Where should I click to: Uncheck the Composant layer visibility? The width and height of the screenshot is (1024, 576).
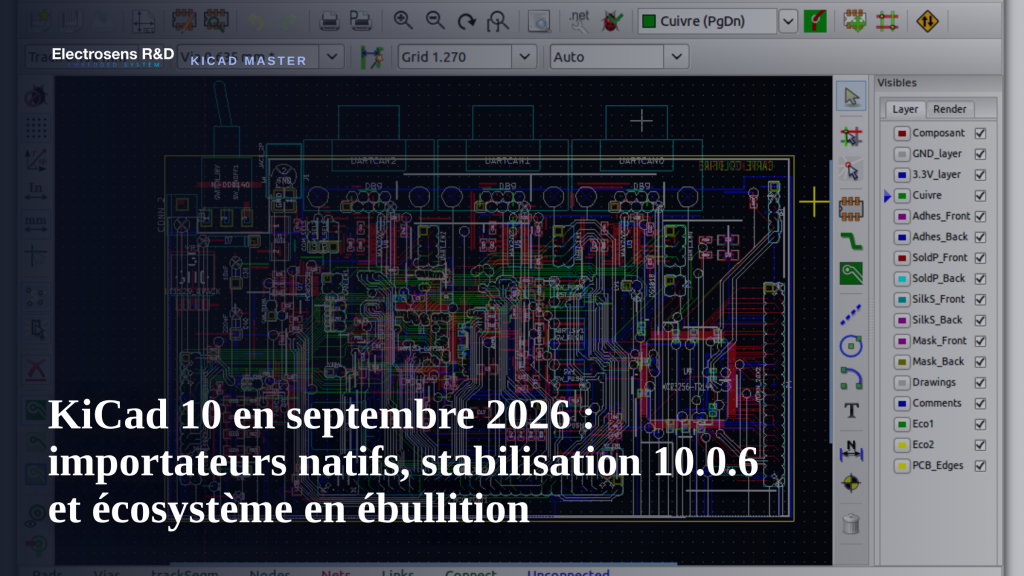tap(980, 133)
